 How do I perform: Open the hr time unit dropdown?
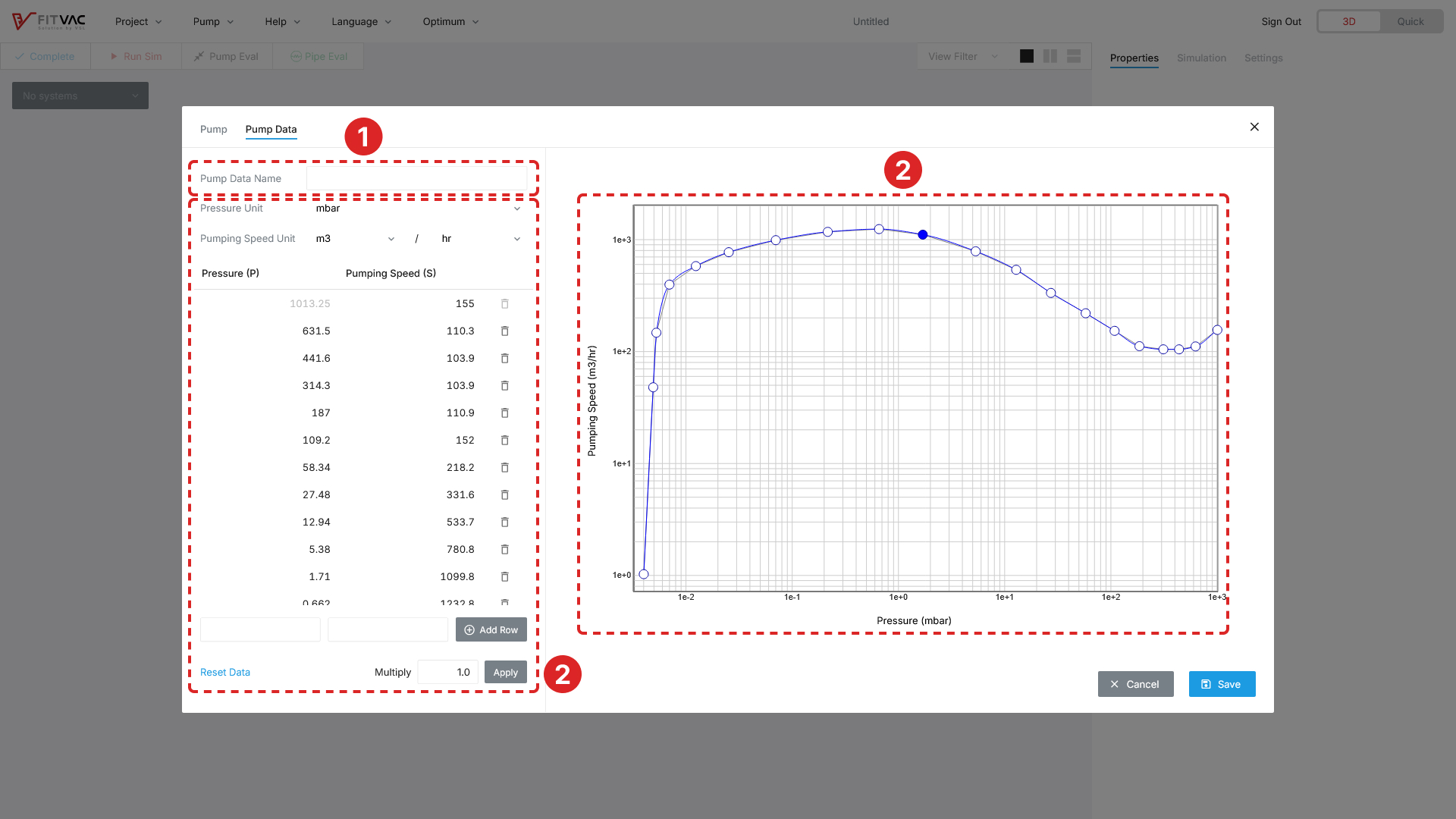click(481, 239)
